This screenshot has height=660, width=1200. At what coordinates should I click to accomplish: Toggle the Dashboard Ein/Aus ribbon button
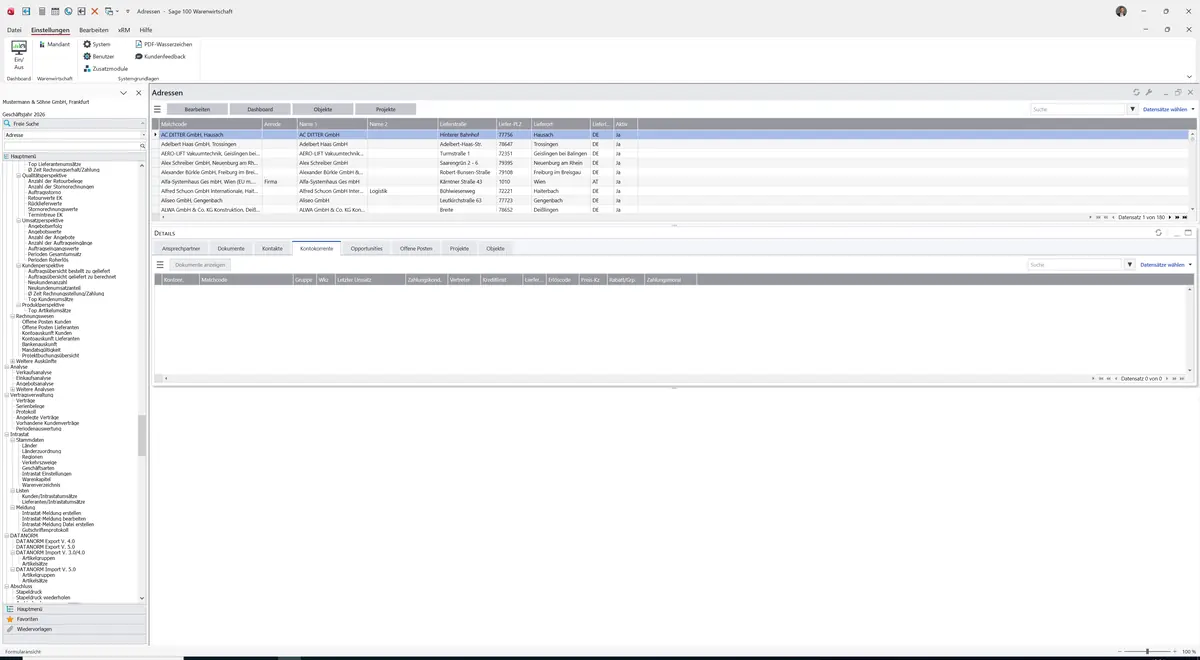[x=18, y=56]
